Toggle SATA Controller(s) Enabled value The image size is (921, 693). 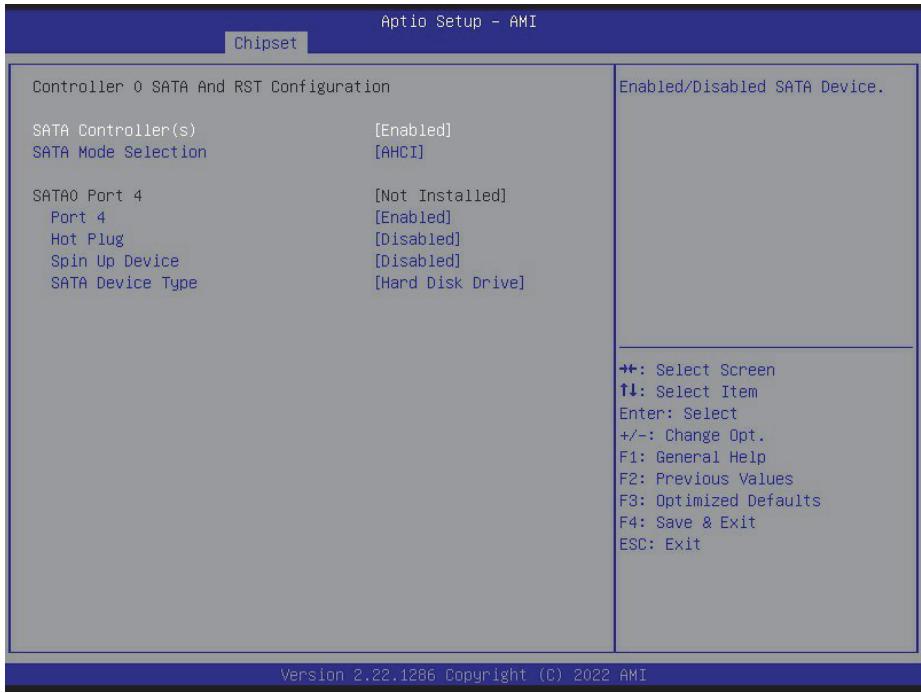click(x=413, y=130)
